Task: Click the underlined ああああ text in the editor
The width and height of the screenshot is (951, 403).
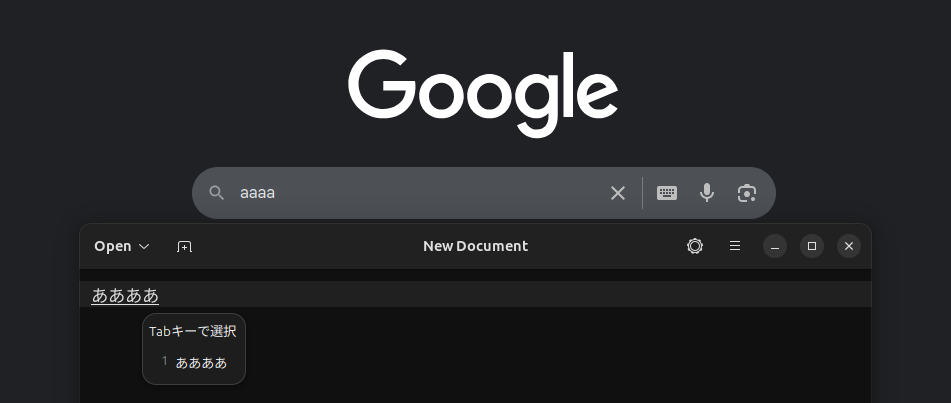Action: pos(125,296)
